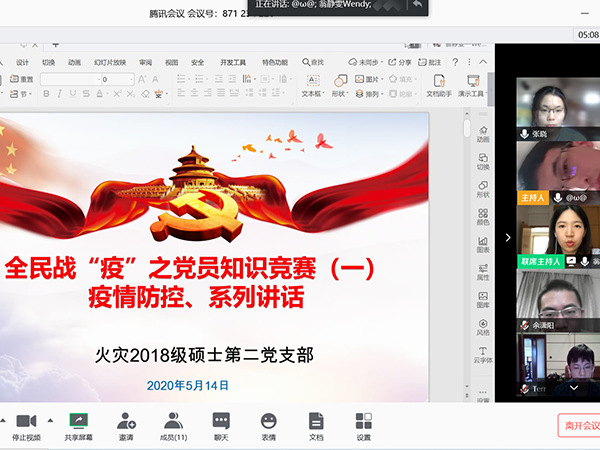The width and height of the screenshot is (600, 450).
Task: Click the 分享 share icon in ribbon
Action: pyautogui.click(x=399, y=62)
